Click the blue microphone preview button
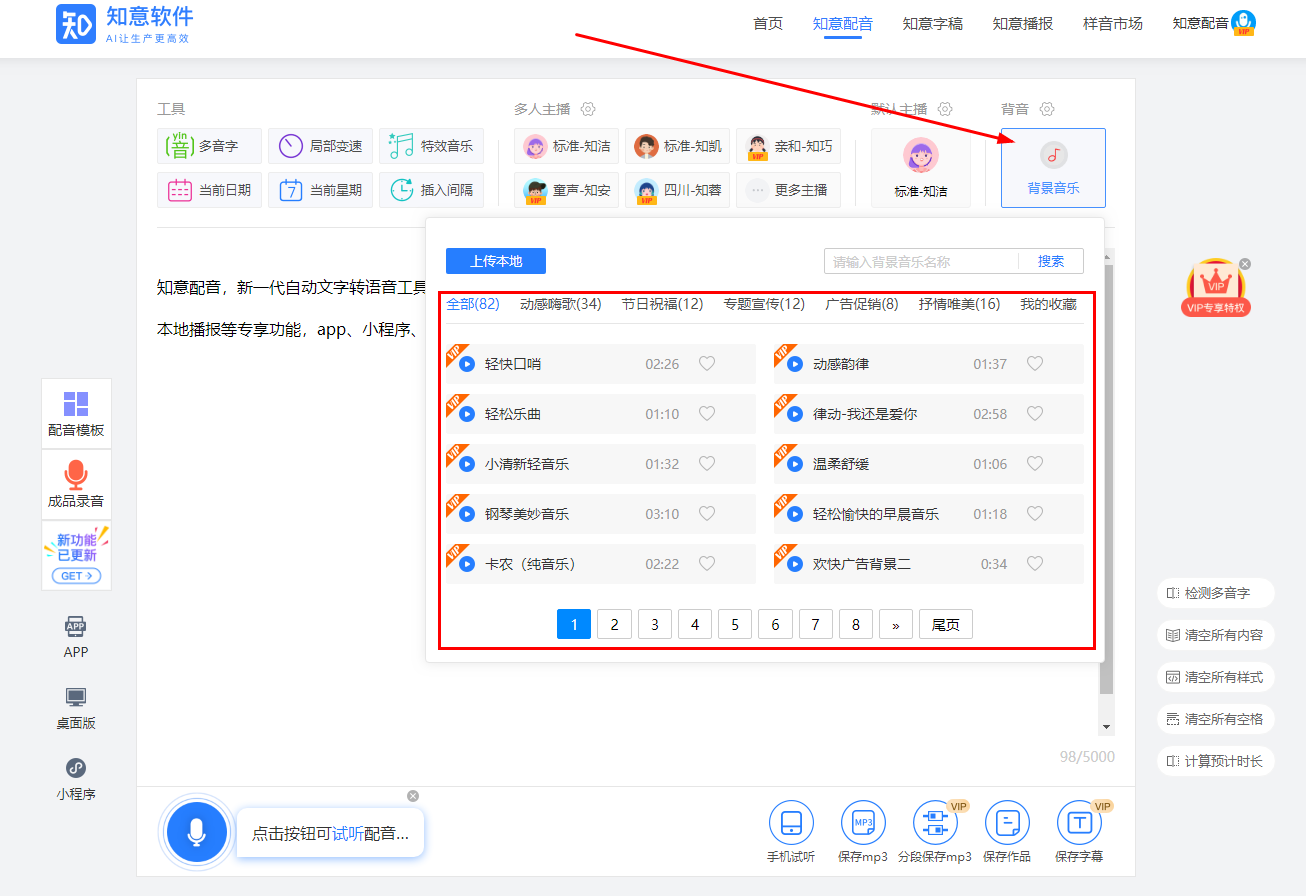 point(197,832)
